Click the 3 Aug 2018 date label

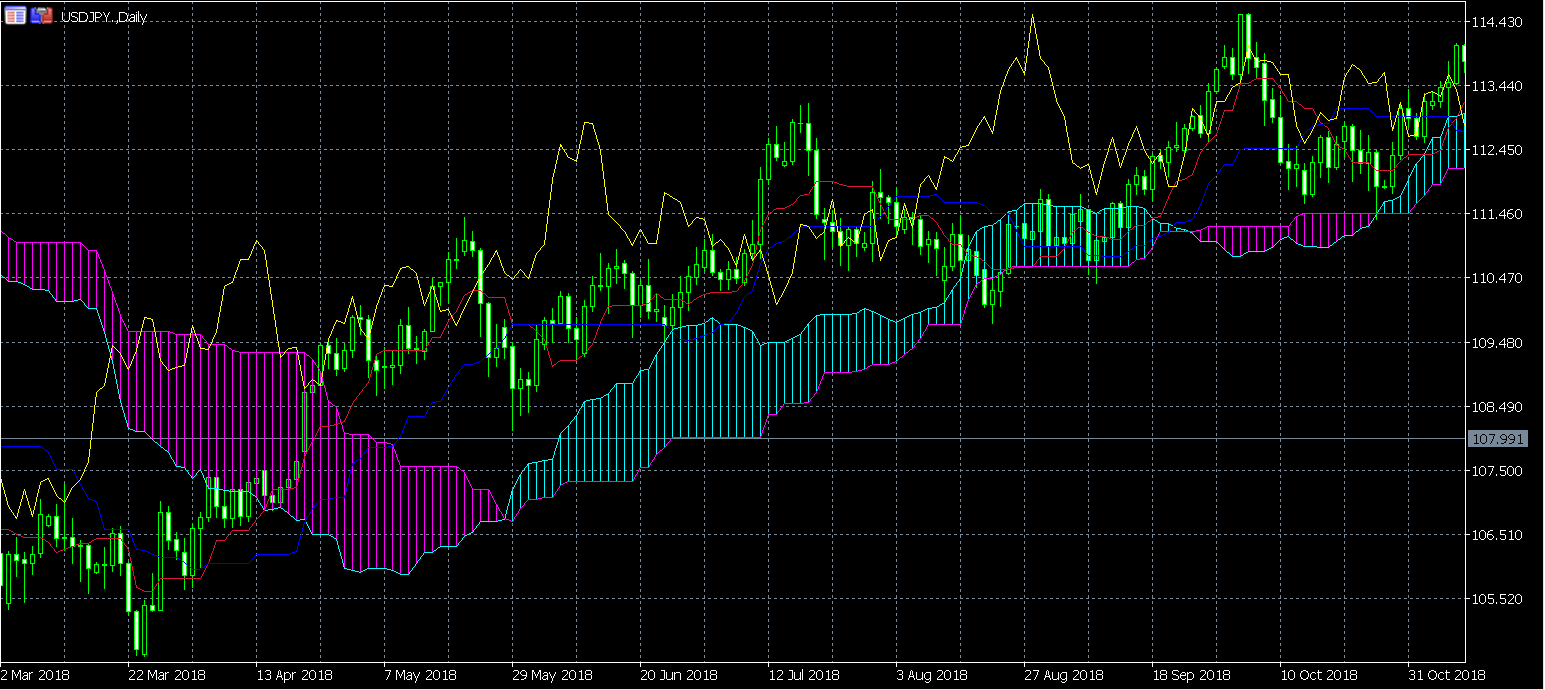pyautogui.click(x=932, y=675)
